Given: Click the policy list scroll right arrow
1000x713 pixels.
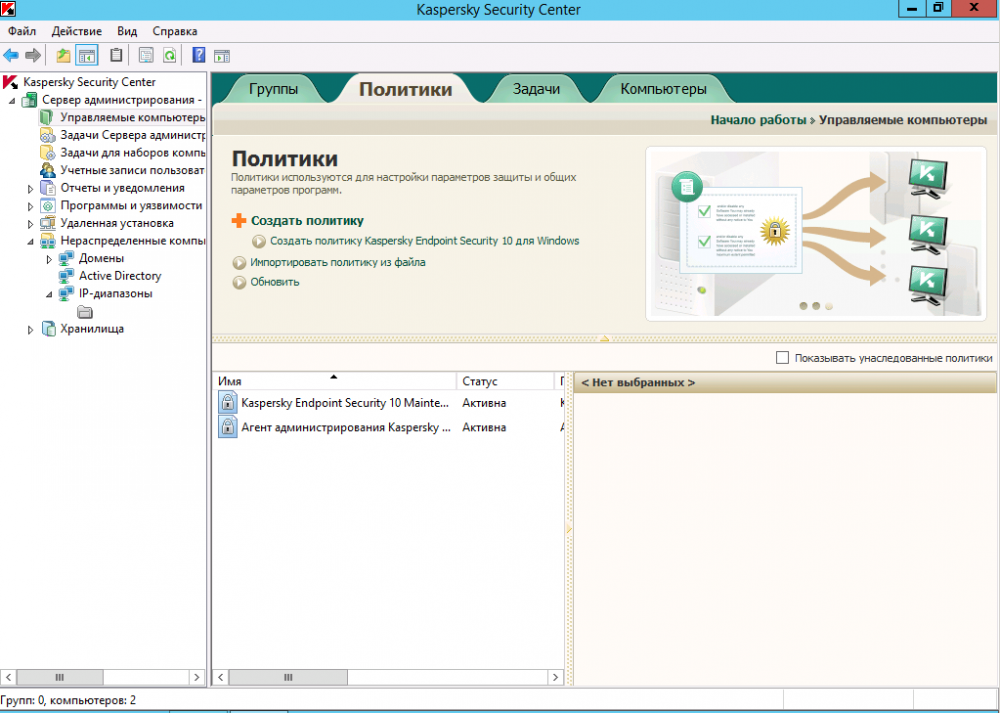Looking at the screenshot, I should coord(555,677).
